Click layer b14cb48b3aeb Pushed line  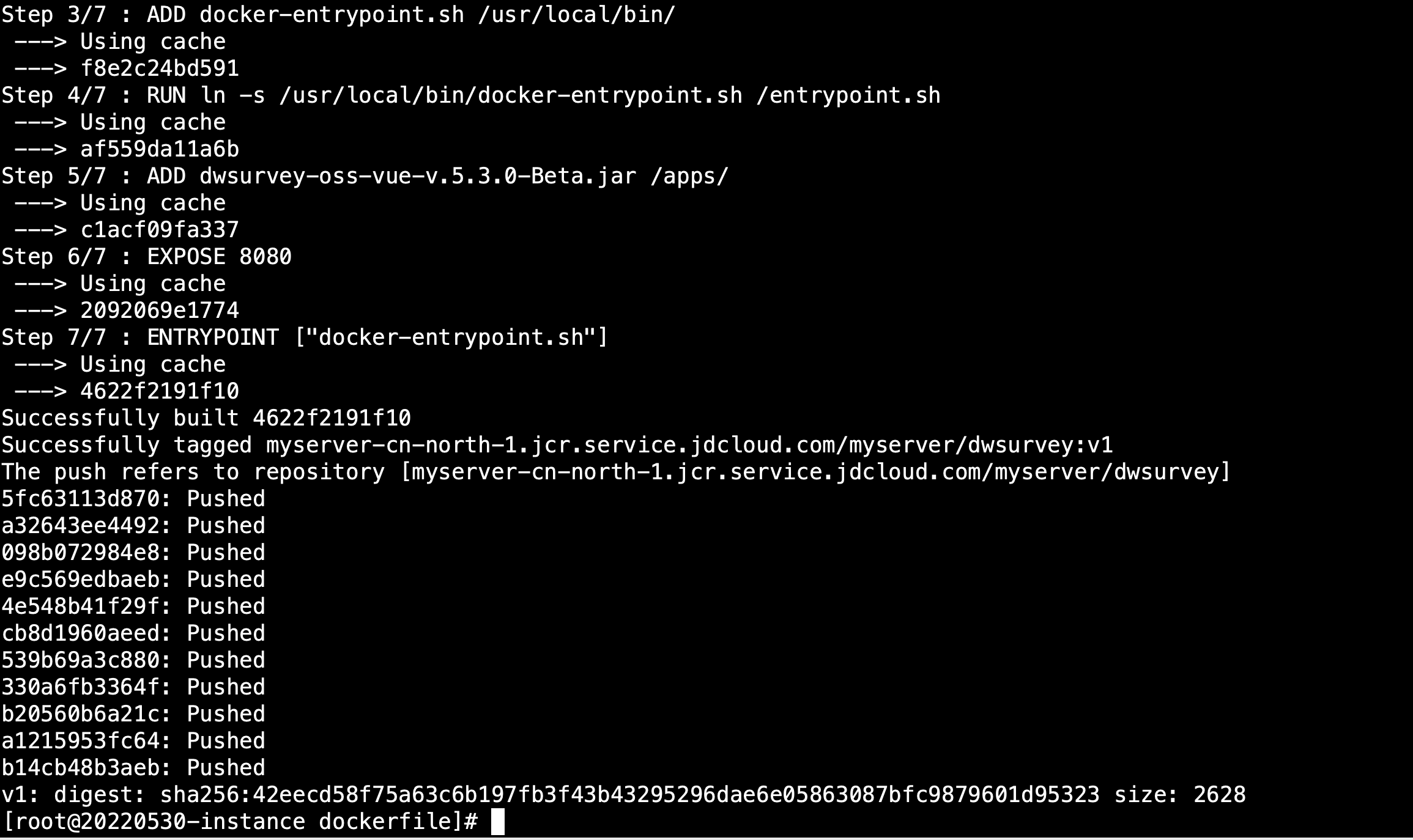tap(133, 768)
